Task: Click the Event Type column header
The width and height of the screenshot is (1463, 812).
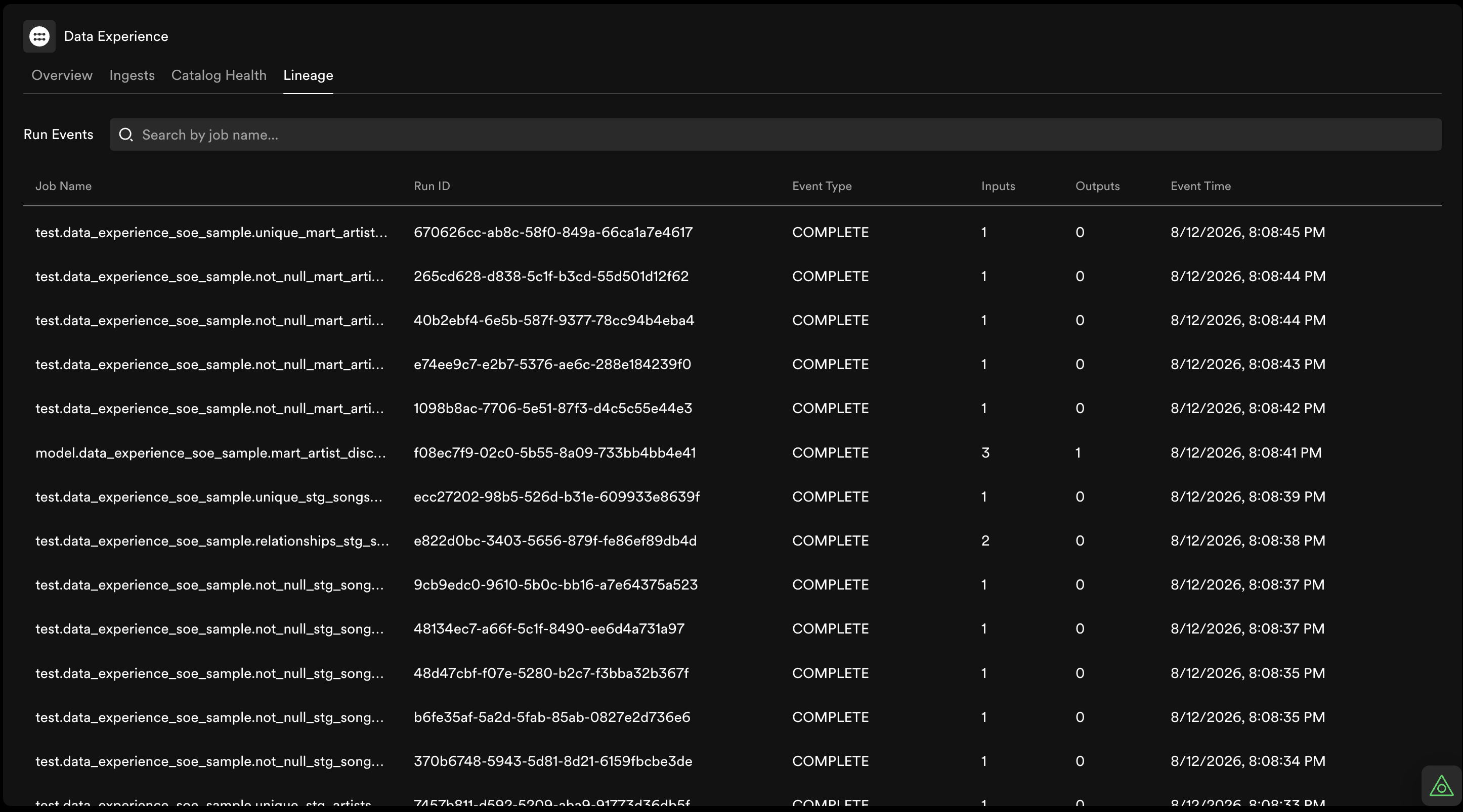Action: pos(822,186)
